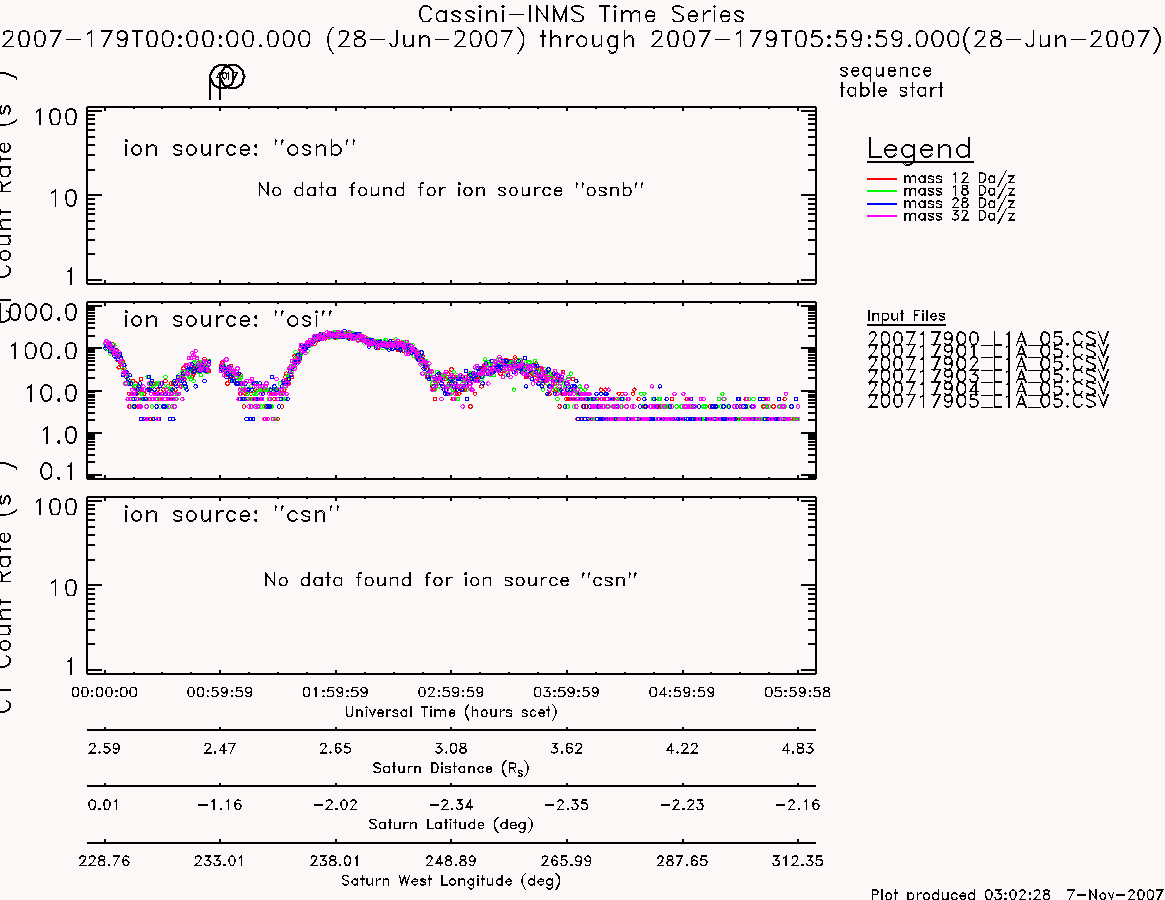Screen dimensions: 1165x900
Task: Click the West Longitude value 265.99
Action: [566, 861]
